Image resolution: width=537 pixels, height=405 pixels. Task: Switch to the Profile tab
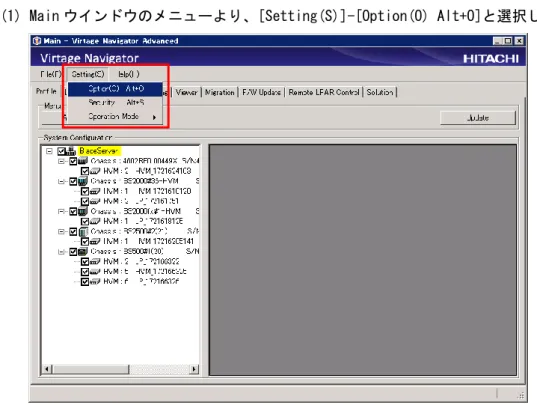[47, 91]
